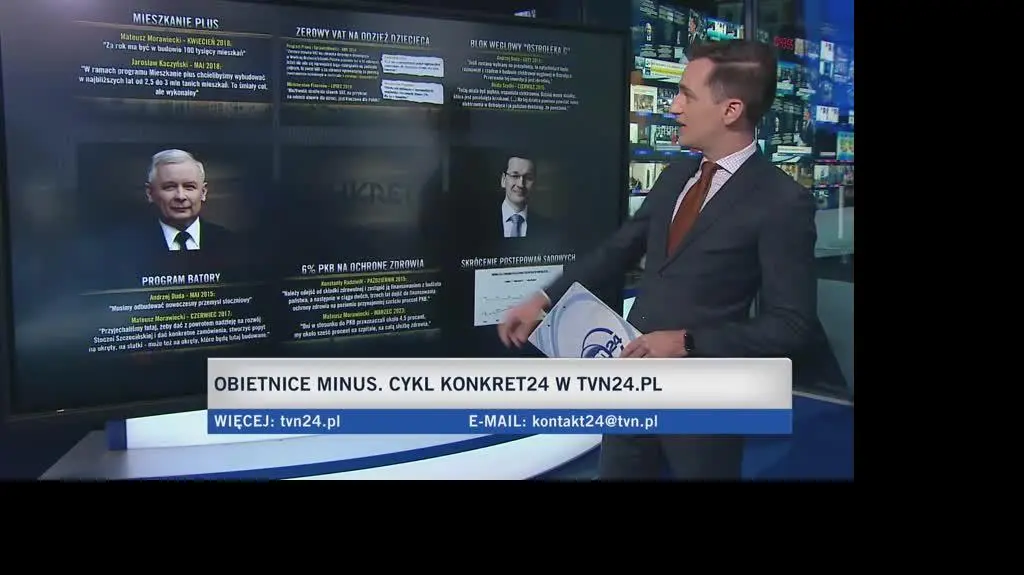Image resolution: width=1024 pixels, height=575 pixels.
Task: Click the video wall behind the presenter
Action: coord(800,100)
